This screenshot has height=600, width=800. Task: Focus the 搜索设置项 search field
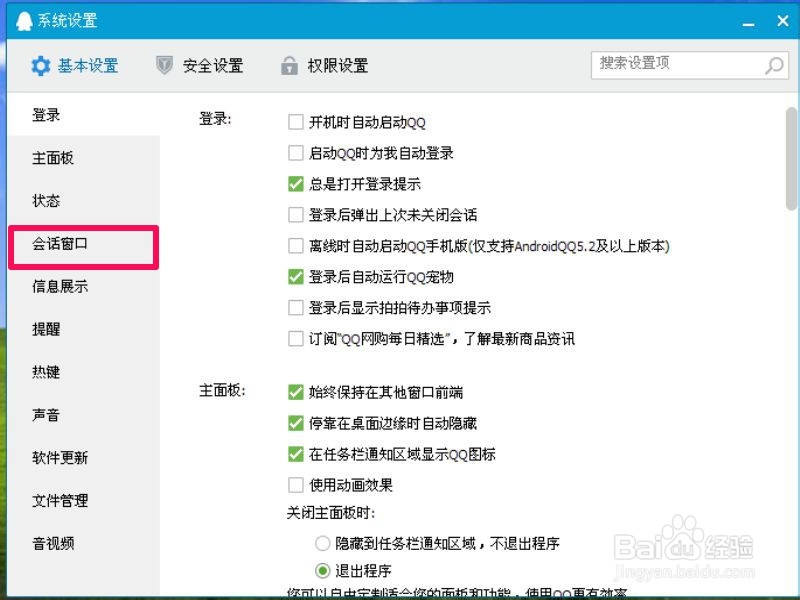(690, 65)
